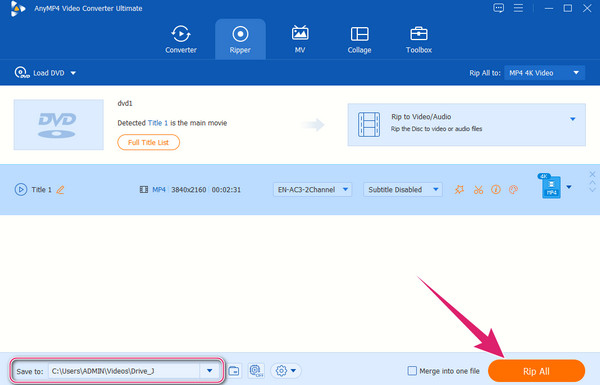Open the output folder icon

click(x=234, y=371)
